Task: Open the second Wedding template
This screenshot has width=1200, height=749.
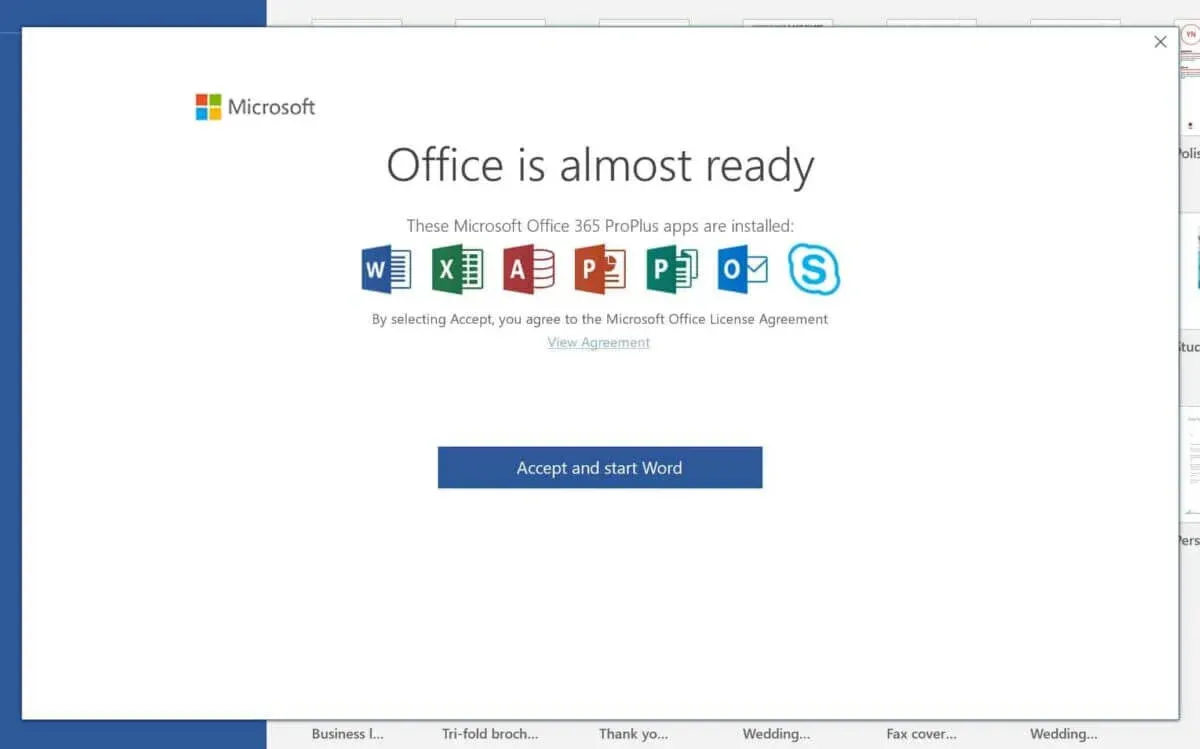Action: click(x=1063, y=733)
